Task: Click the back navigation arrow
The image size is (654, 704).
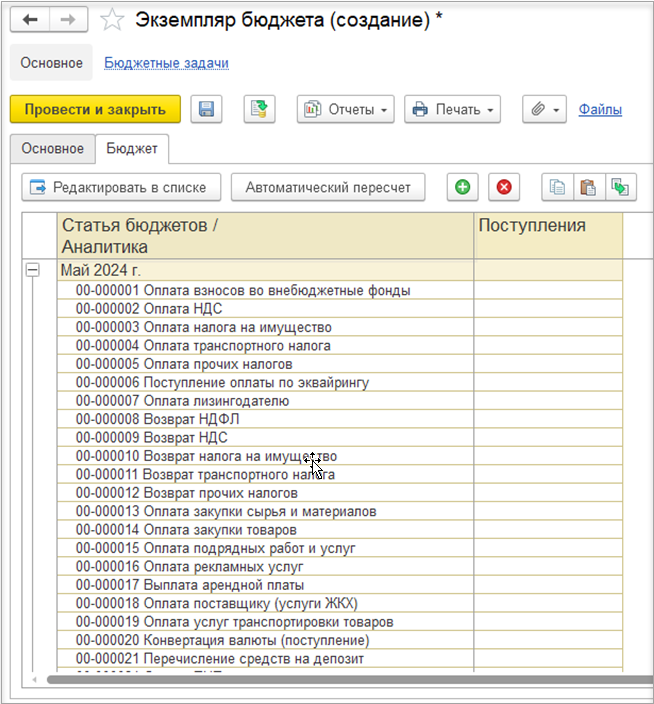Action: point(30,19)
